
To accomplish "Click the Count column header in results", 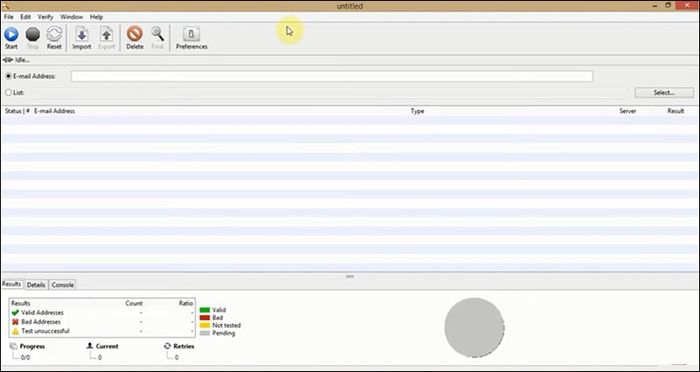I will coord(134,303).
